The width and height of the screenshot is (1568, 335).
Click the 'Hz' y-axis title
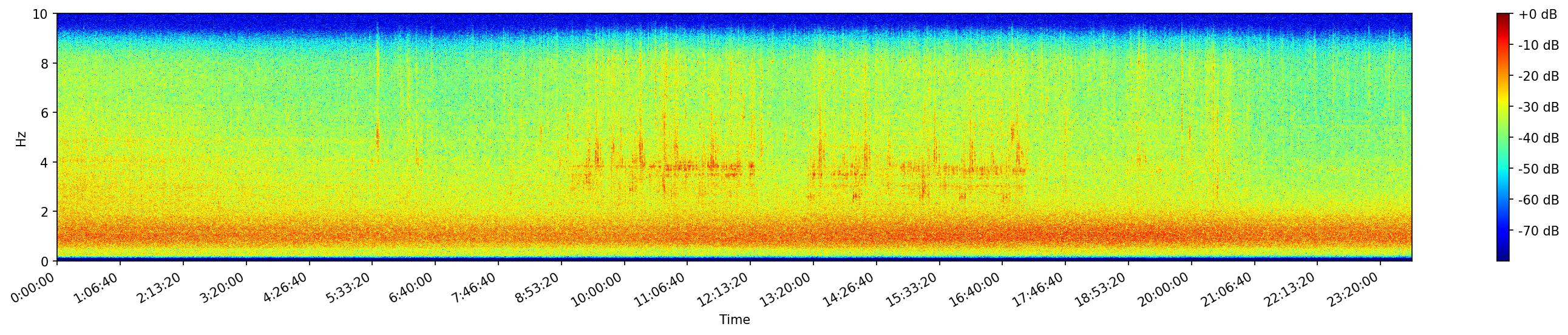pos(21,137)
